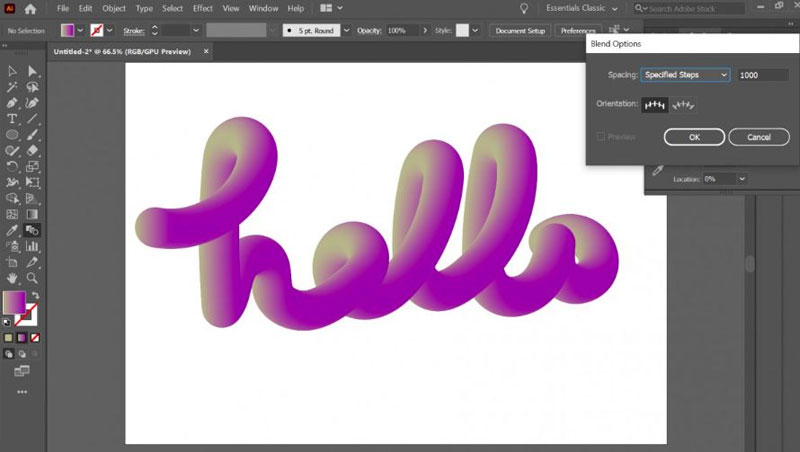This screenshot has height=452, width=800.
Task: Open Edit Toolbar three-dots button
Action: [x=22, y=392]
